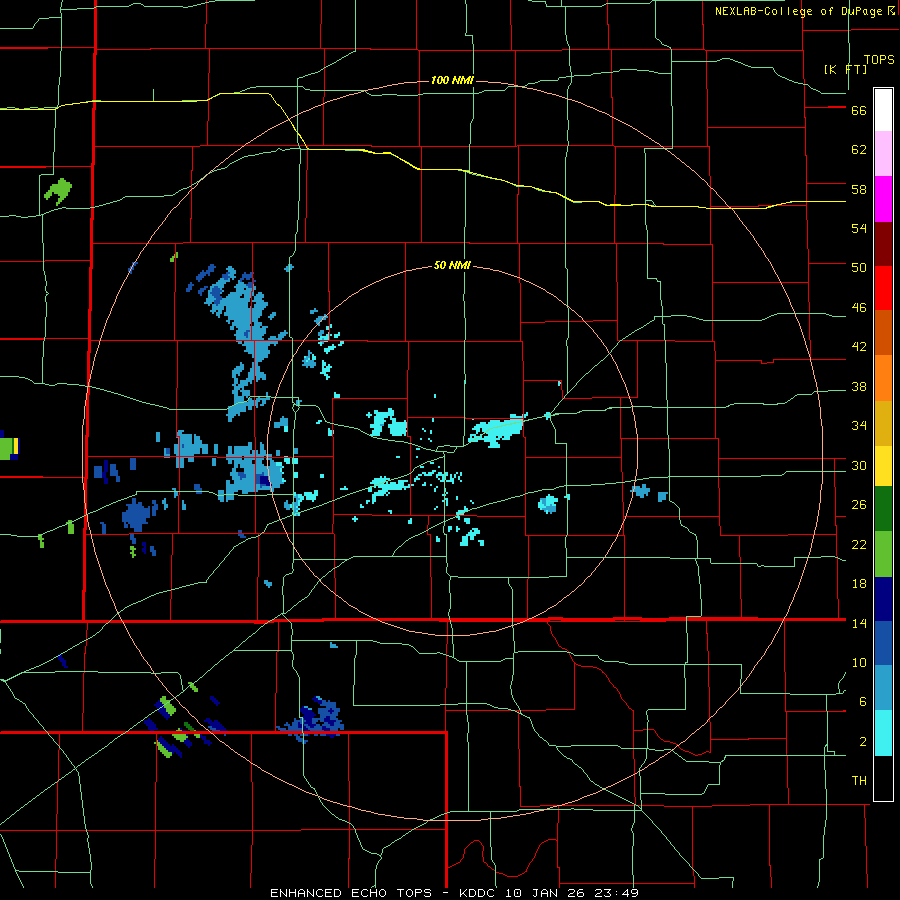
Task: Click the legend value 42
Action: tap(859, 347)
